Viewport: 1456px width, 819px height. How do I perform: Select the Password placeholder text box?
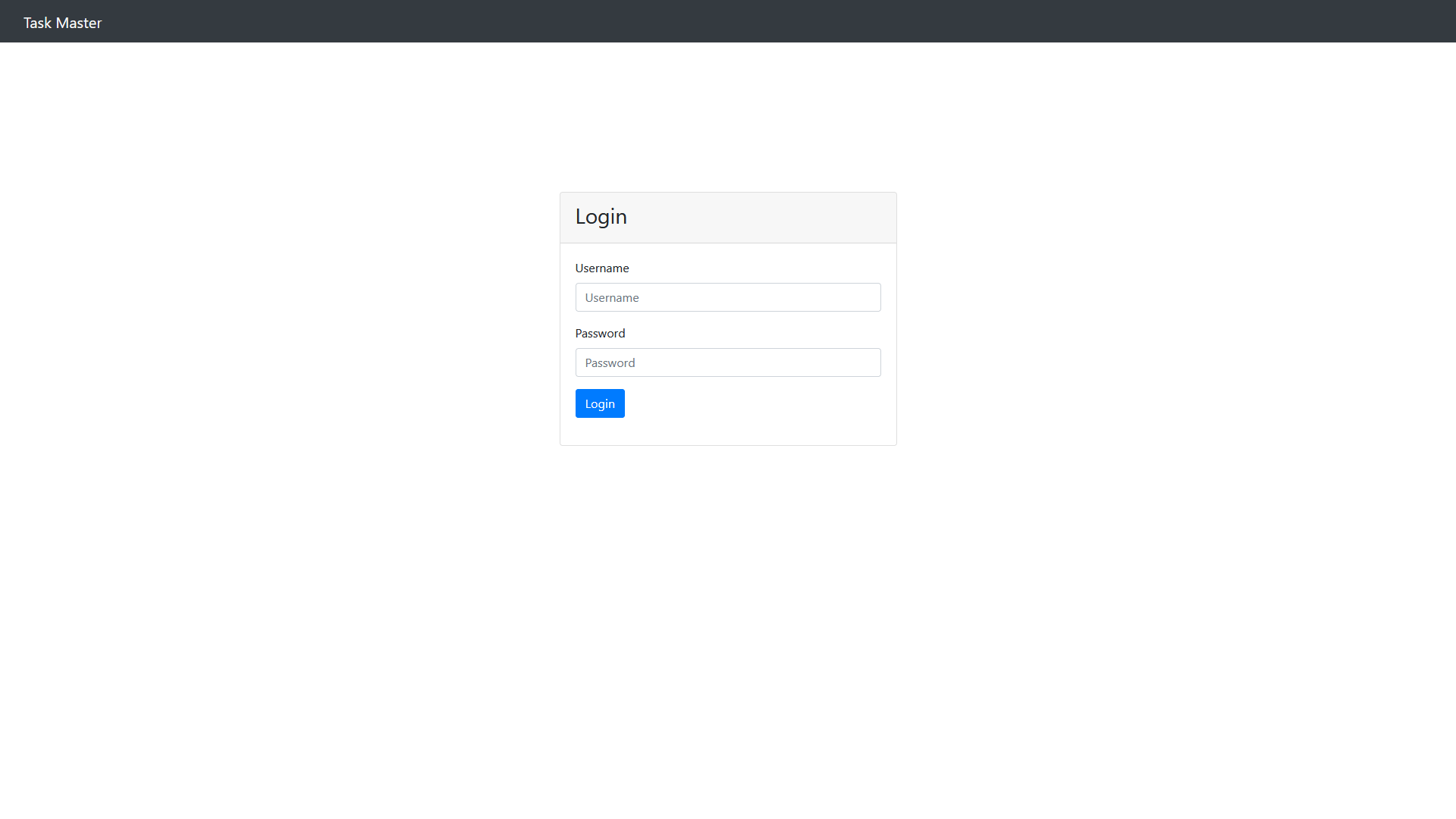click(727, 362)
